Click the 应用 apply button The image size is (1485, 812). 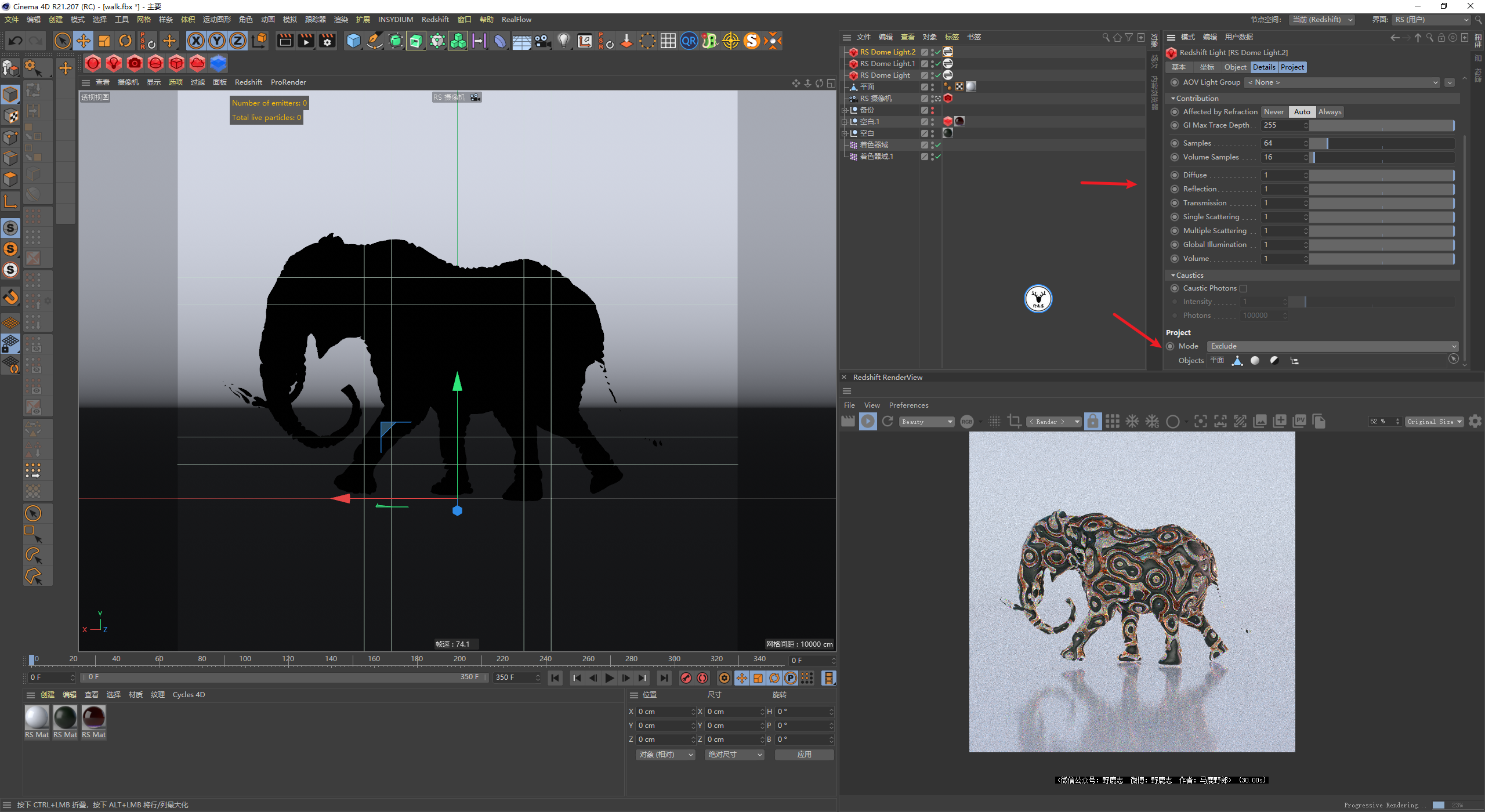804,755
